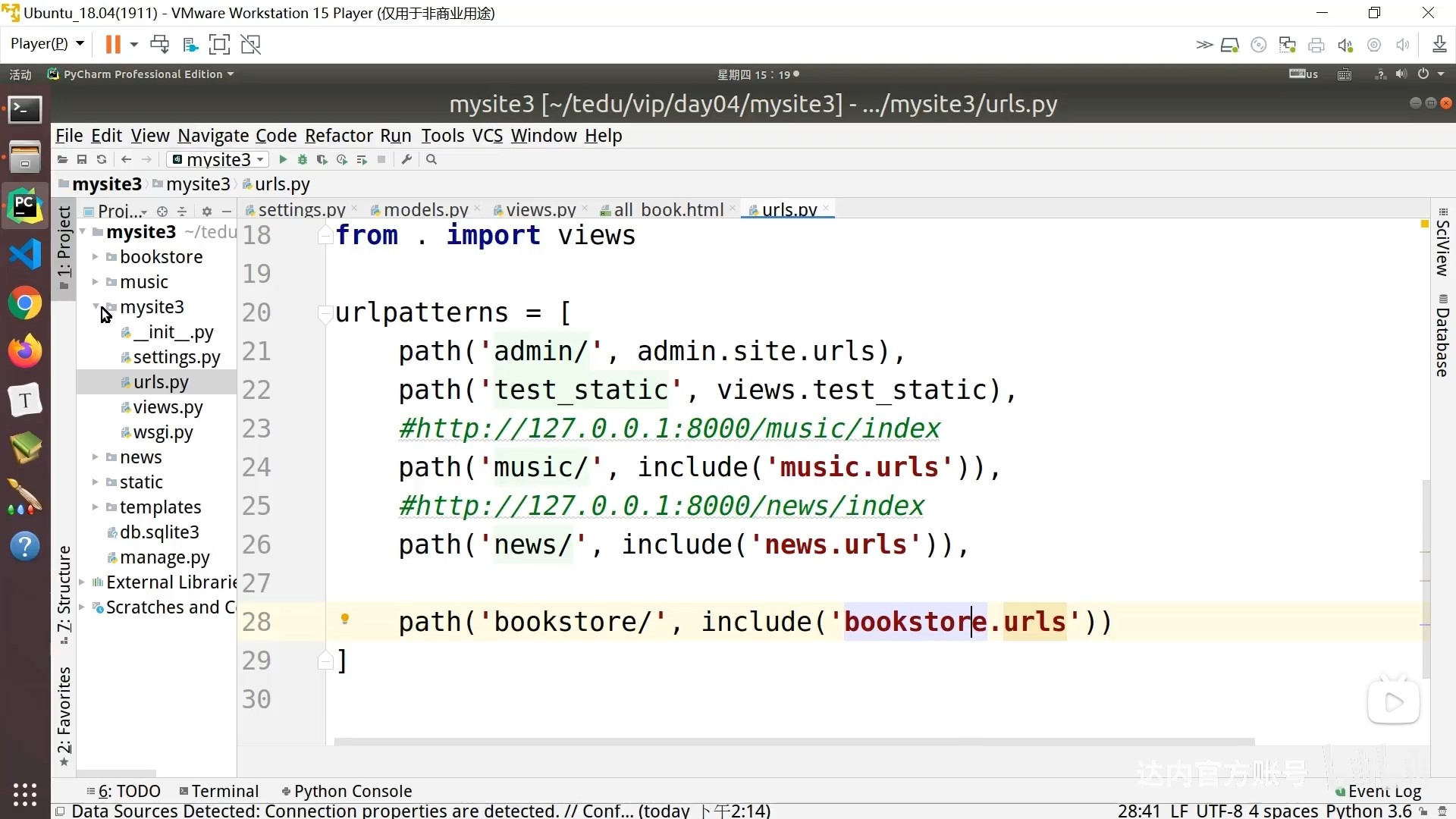The width and height of the screenshot is (1456, 819).
Task: Click the Database panel icon
Action: [x=1445, y=340]
